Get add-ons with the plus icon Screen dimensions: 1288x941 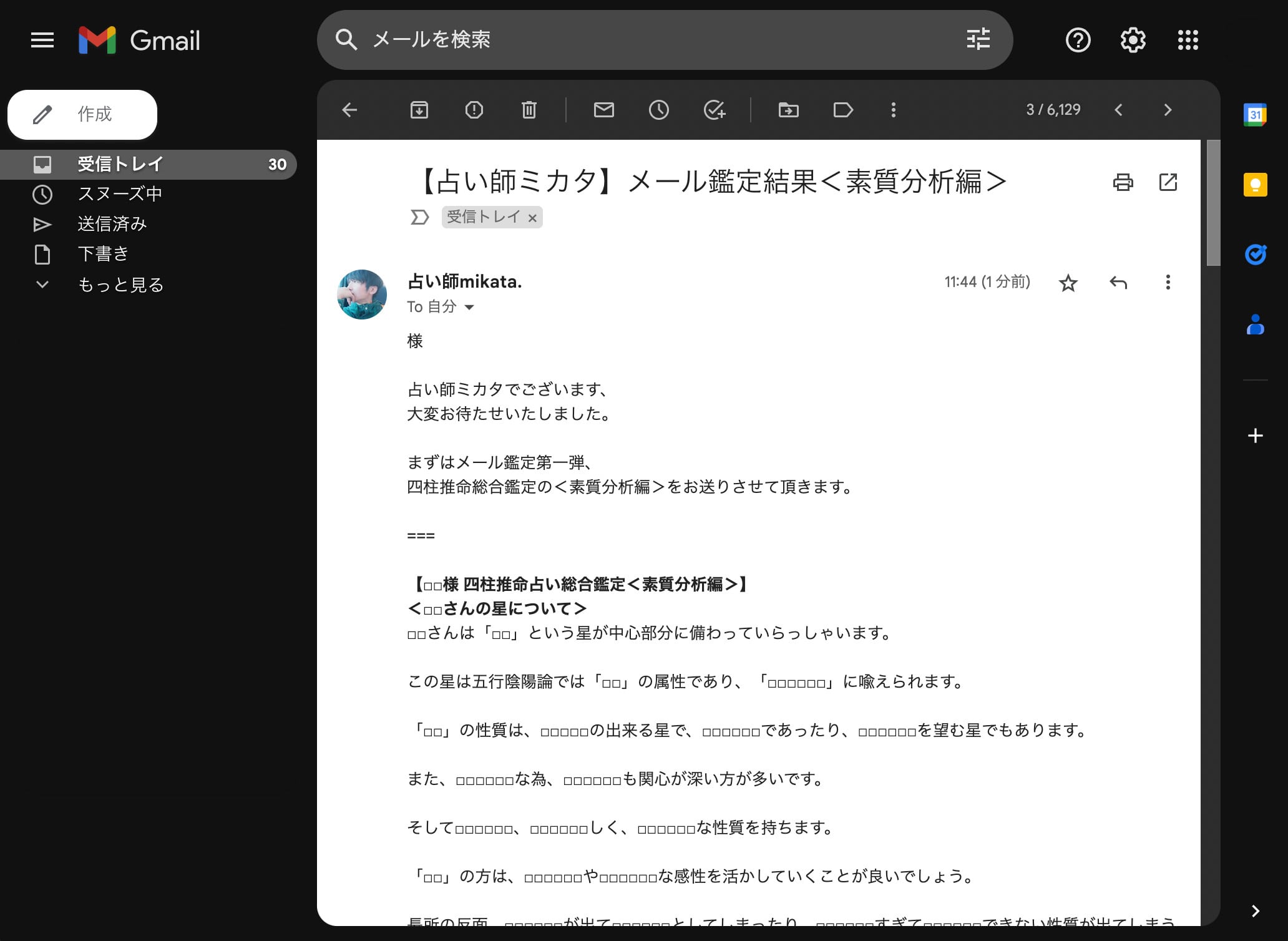coord(1255,436)
